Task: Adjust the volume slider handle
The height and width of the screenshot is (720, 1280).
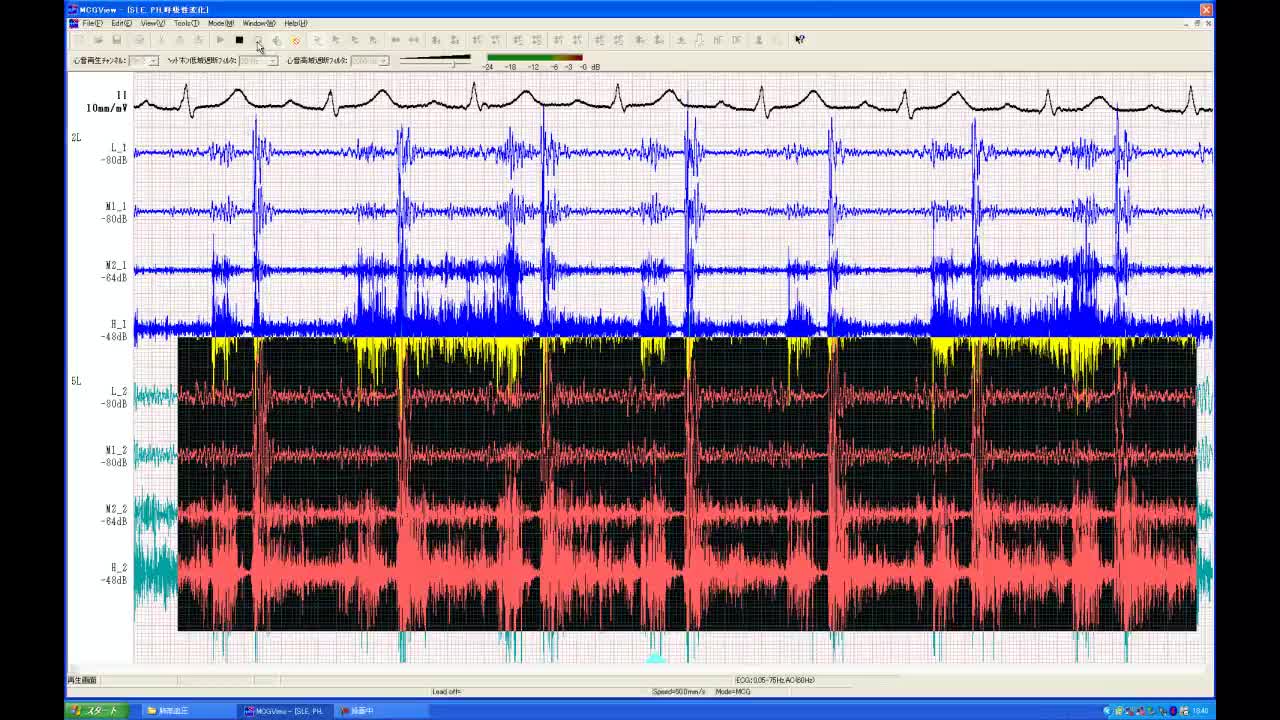Action: (453, 62)
